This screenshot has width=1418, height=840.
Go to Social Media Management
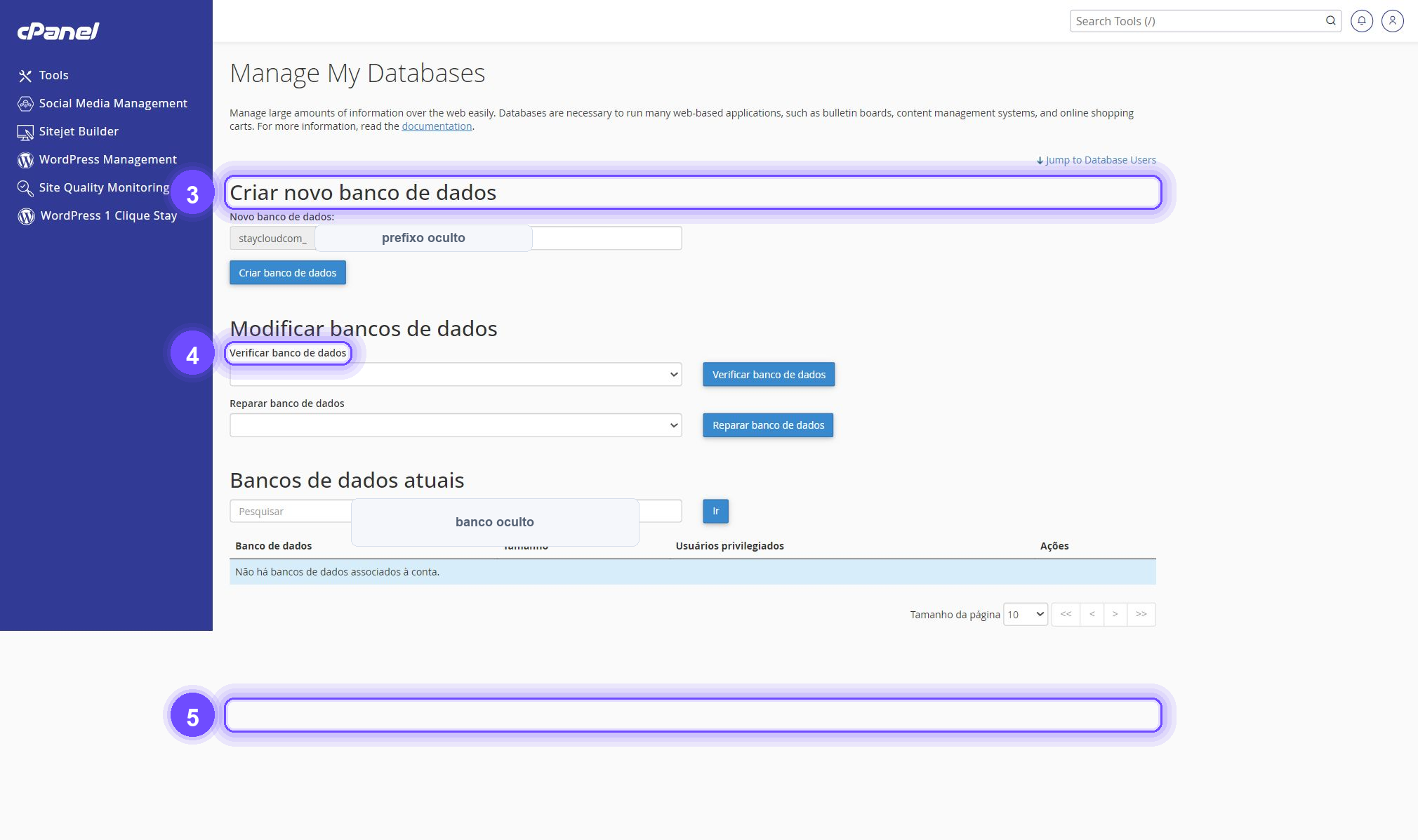113,103
